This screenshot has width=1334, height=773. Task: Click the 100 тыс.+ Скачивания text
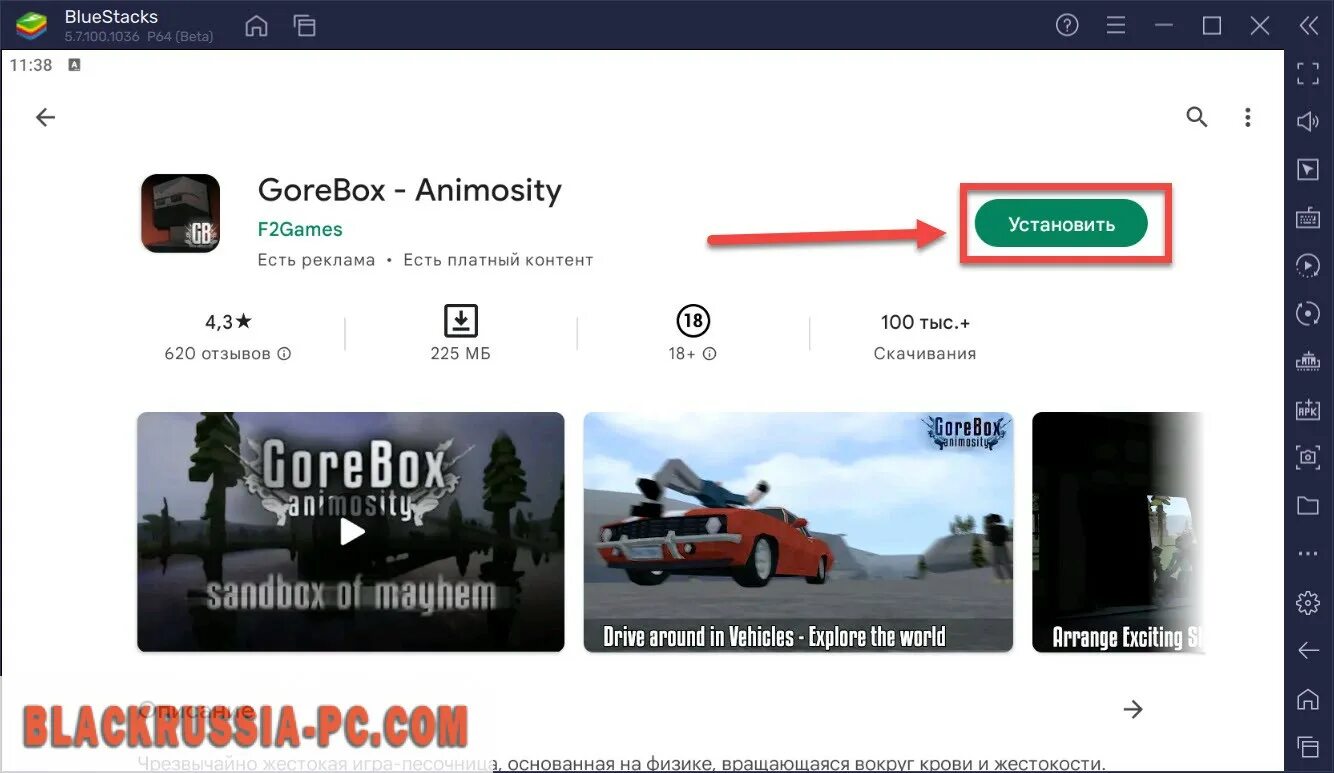(x=925, y=336)
